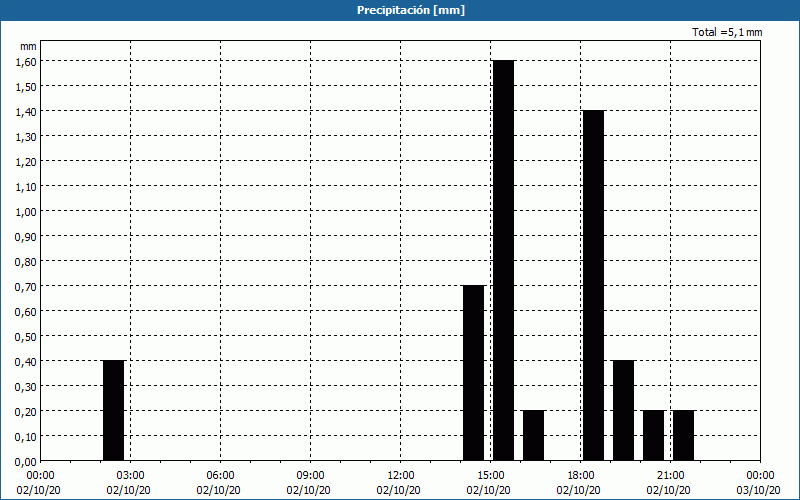
Task: Click the 0,20 mm bar before 21:00
Action: click(654, 435)
